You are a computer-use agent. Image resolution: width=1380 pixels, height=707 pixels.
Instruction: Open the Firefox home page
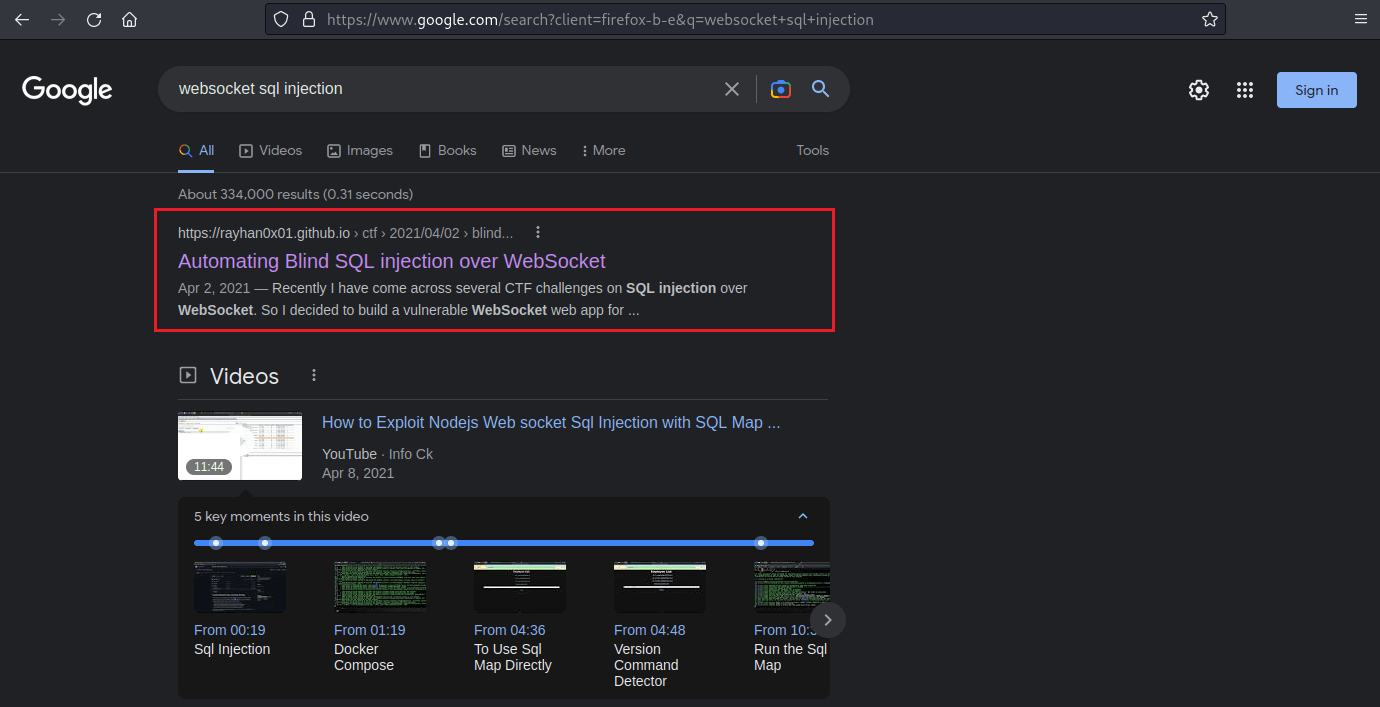click(x=129, y=19)
